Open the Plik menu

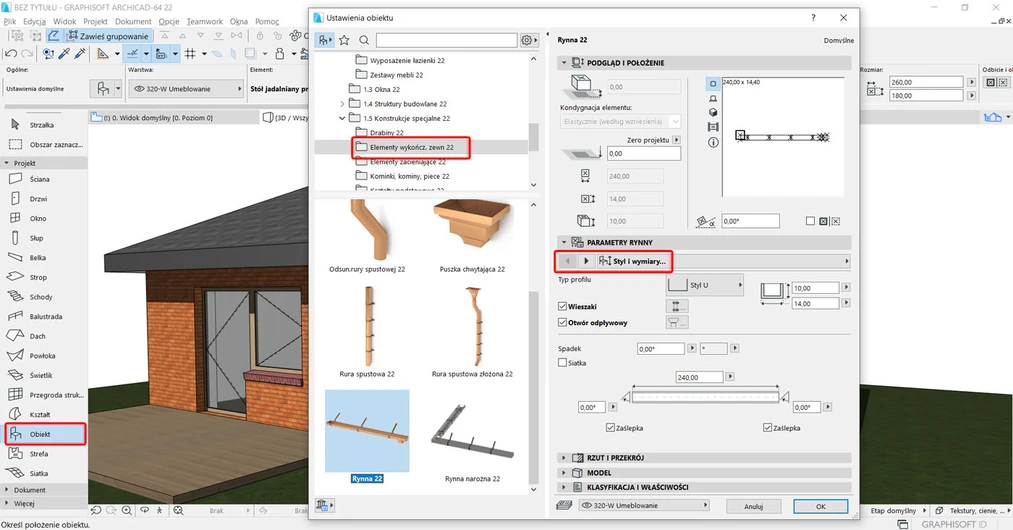coord(10,21)
